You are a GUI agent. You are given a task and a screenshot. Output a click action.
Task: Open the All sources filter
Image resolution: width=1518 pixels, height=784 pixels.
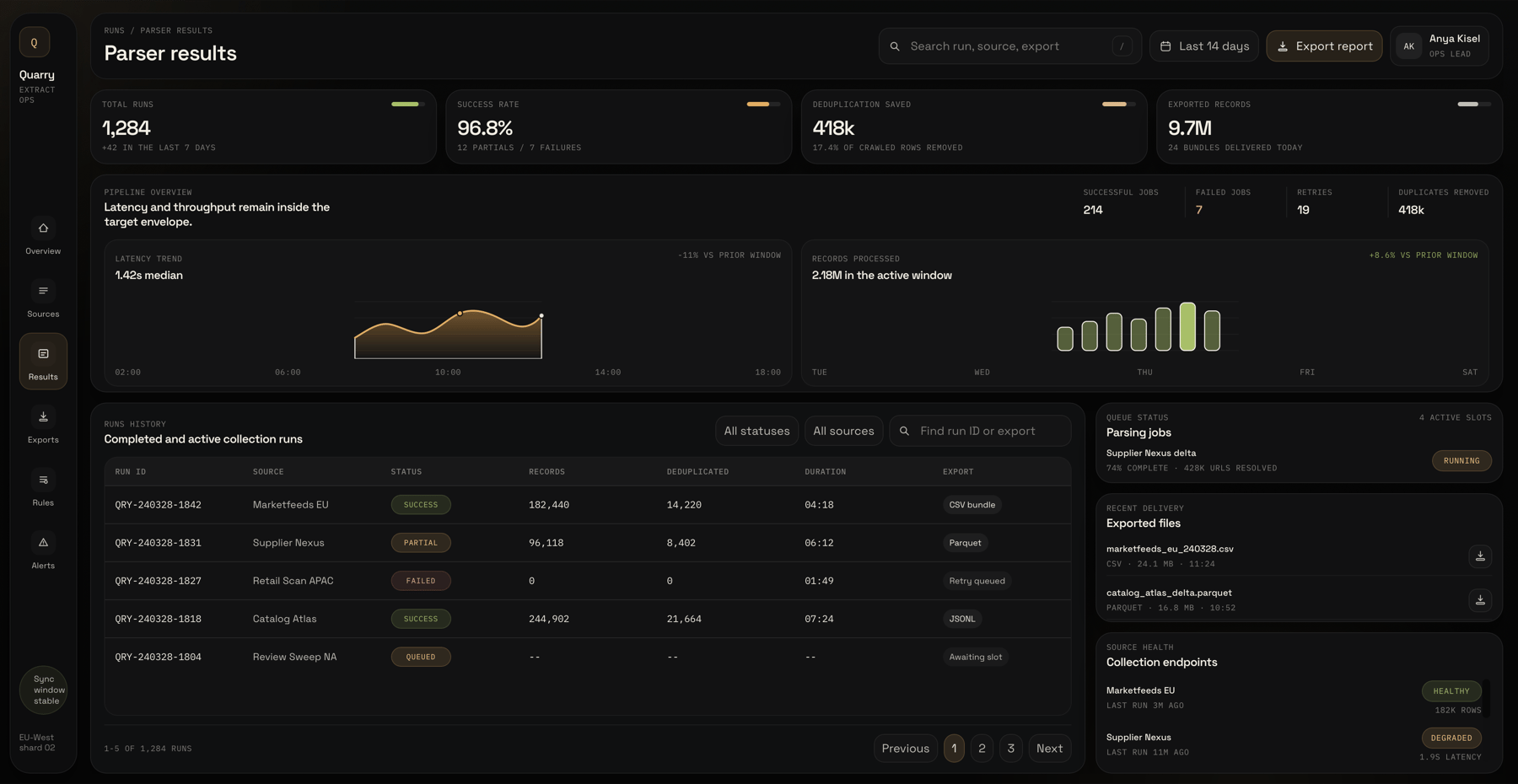[843, 431]
